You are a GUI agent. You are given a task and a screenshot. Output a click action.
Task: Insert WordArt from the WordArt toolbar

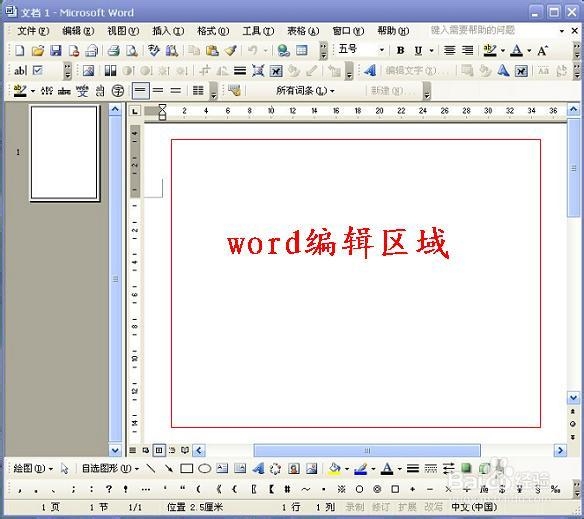click(x=369, y=70)
